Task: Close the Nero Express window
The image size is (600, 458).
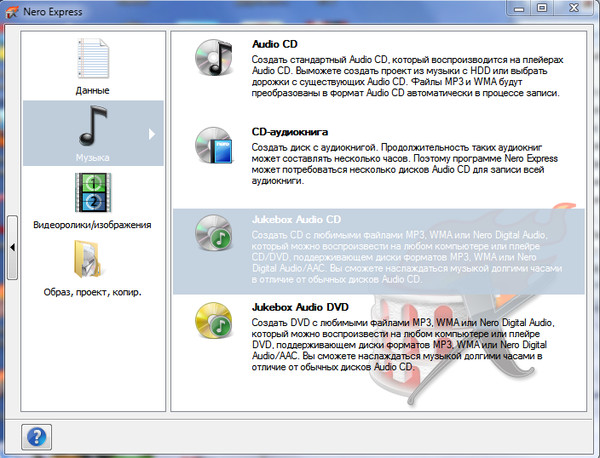Action: (574, 8)
